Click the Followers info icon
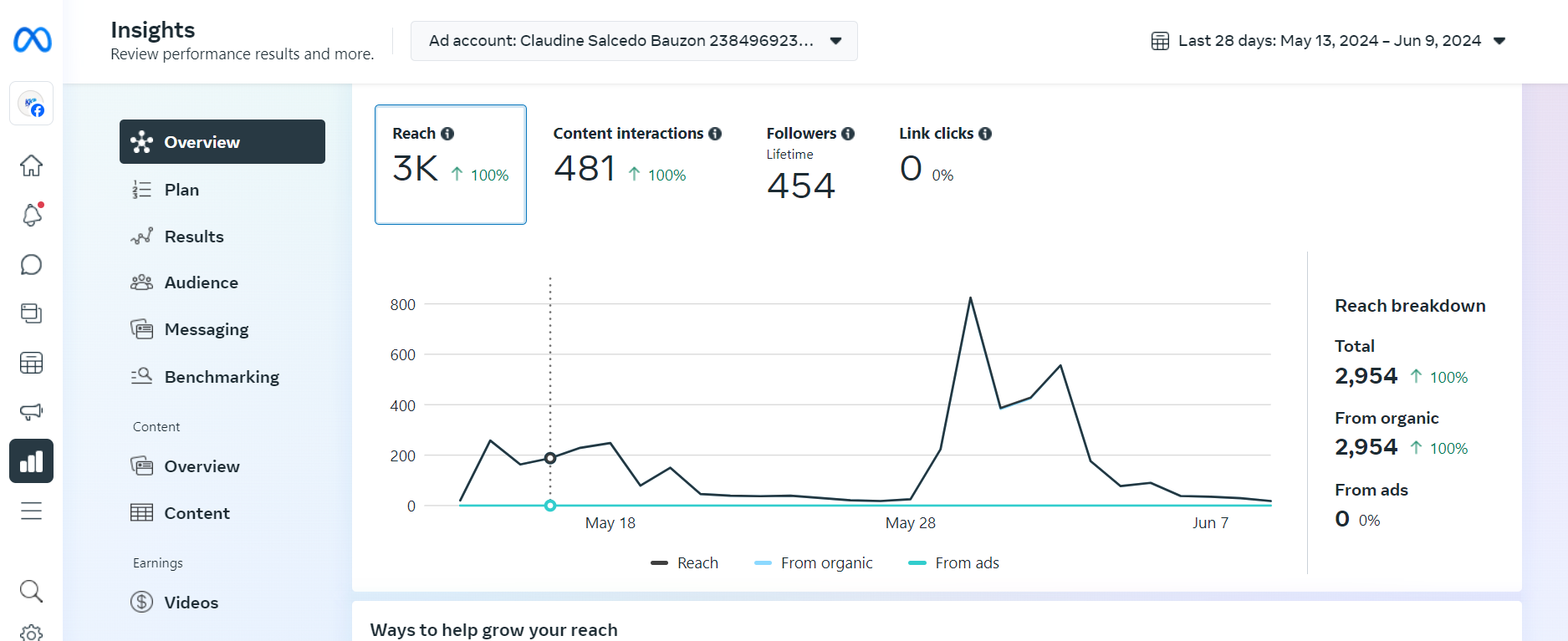 tap(848, 134)
